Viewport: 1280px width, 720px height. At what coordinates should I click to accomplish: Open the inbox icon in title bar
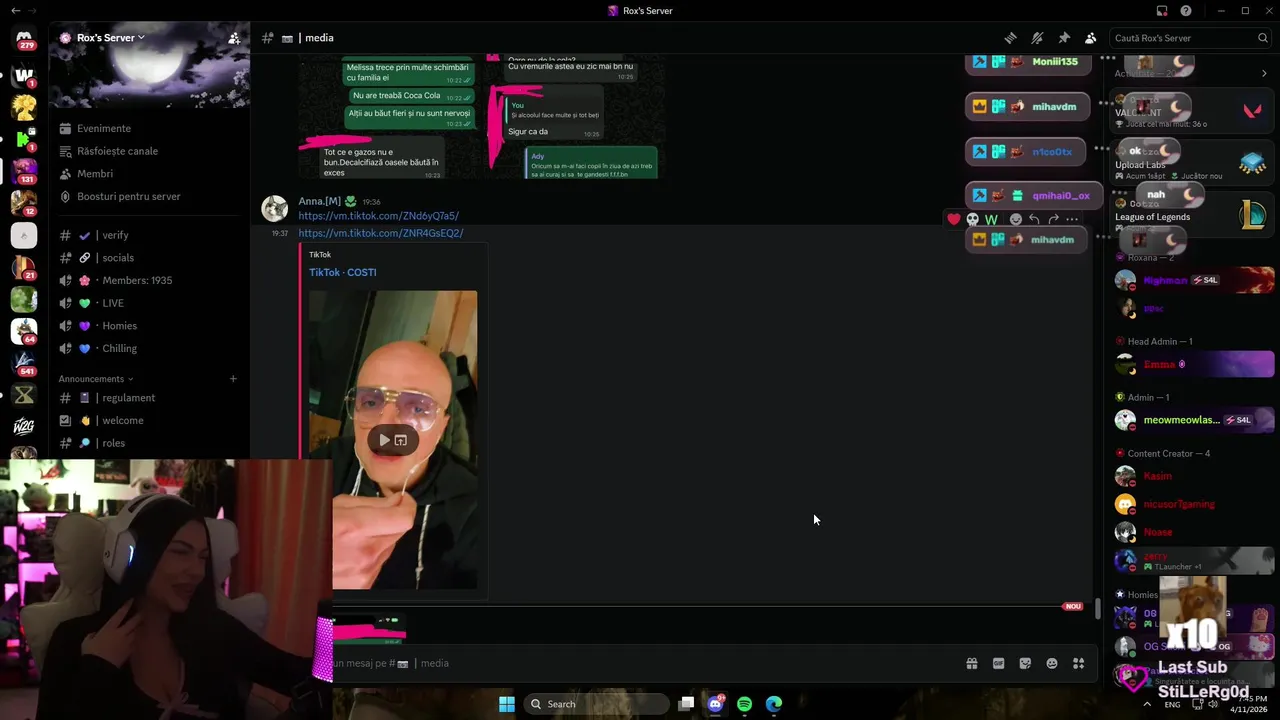(x=1162, y=11)
